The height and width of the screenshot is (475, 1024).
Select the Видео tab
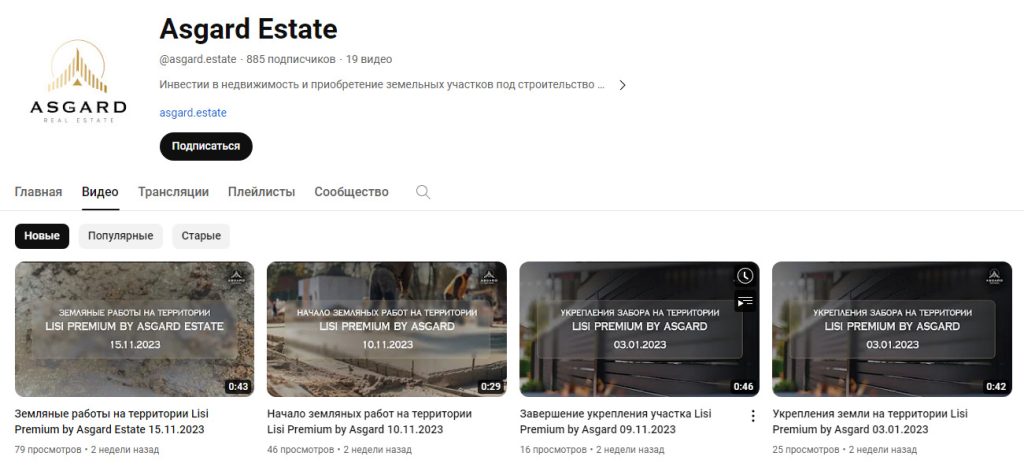(100, 192)
